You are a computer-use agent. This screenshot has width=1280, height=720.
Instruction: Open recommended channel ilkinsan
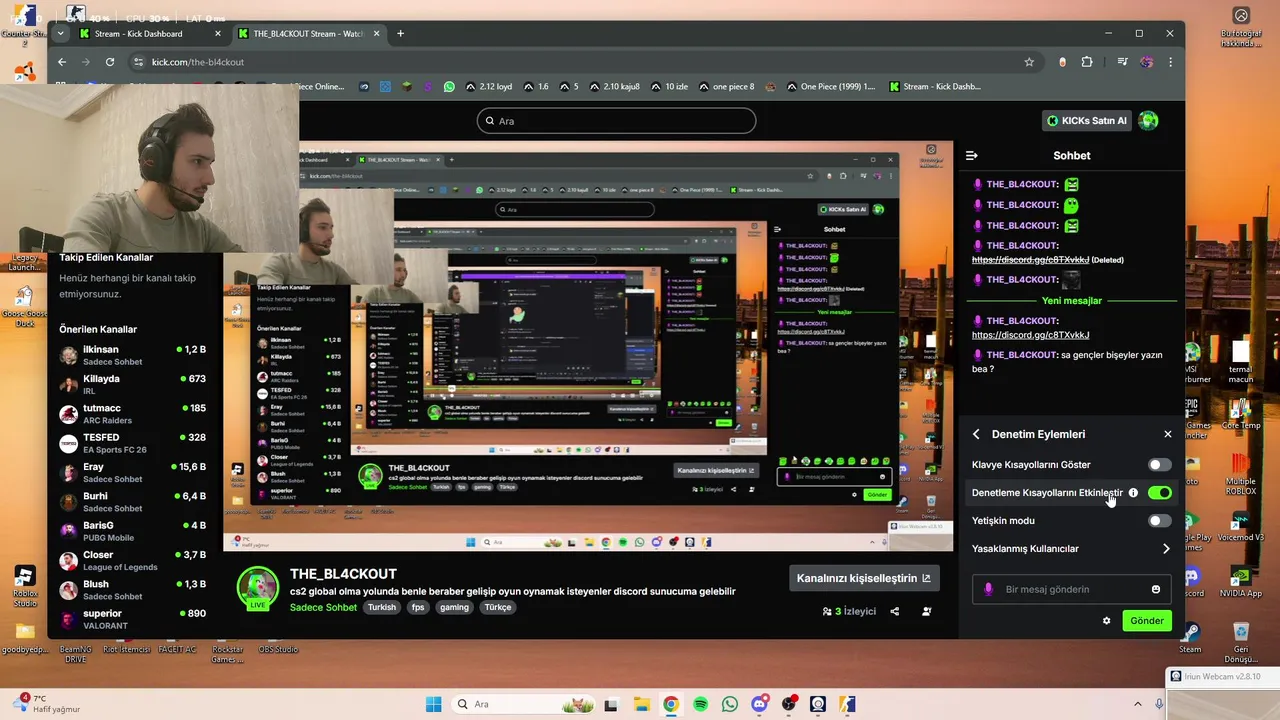point(133,356)
